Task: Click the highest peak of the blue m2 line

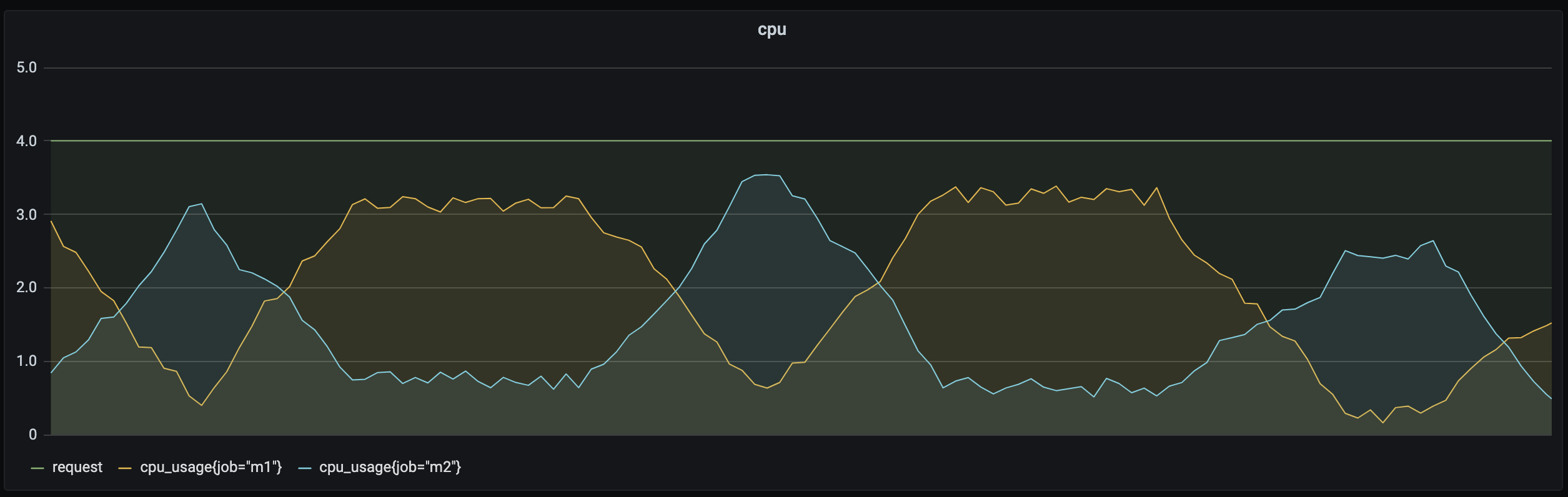Action: 767,175
